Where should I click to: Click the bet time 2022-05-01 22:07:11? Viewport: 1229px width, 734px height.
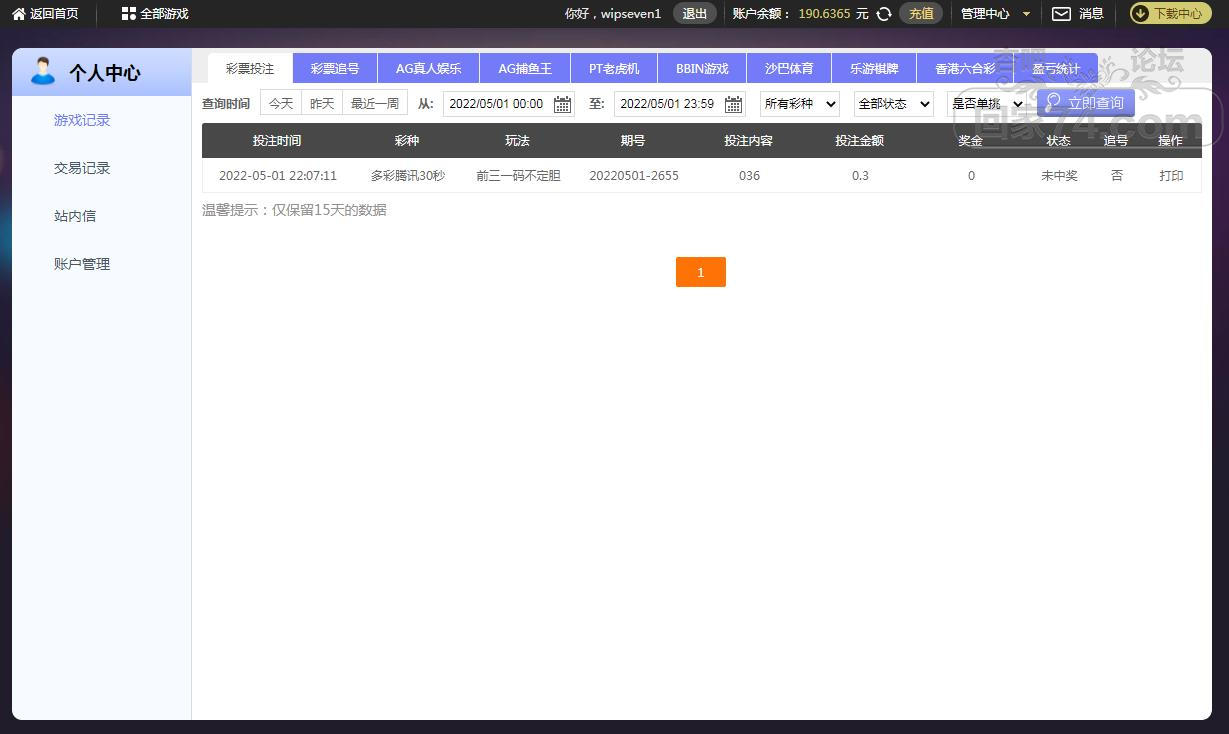[x=278, y=175]
